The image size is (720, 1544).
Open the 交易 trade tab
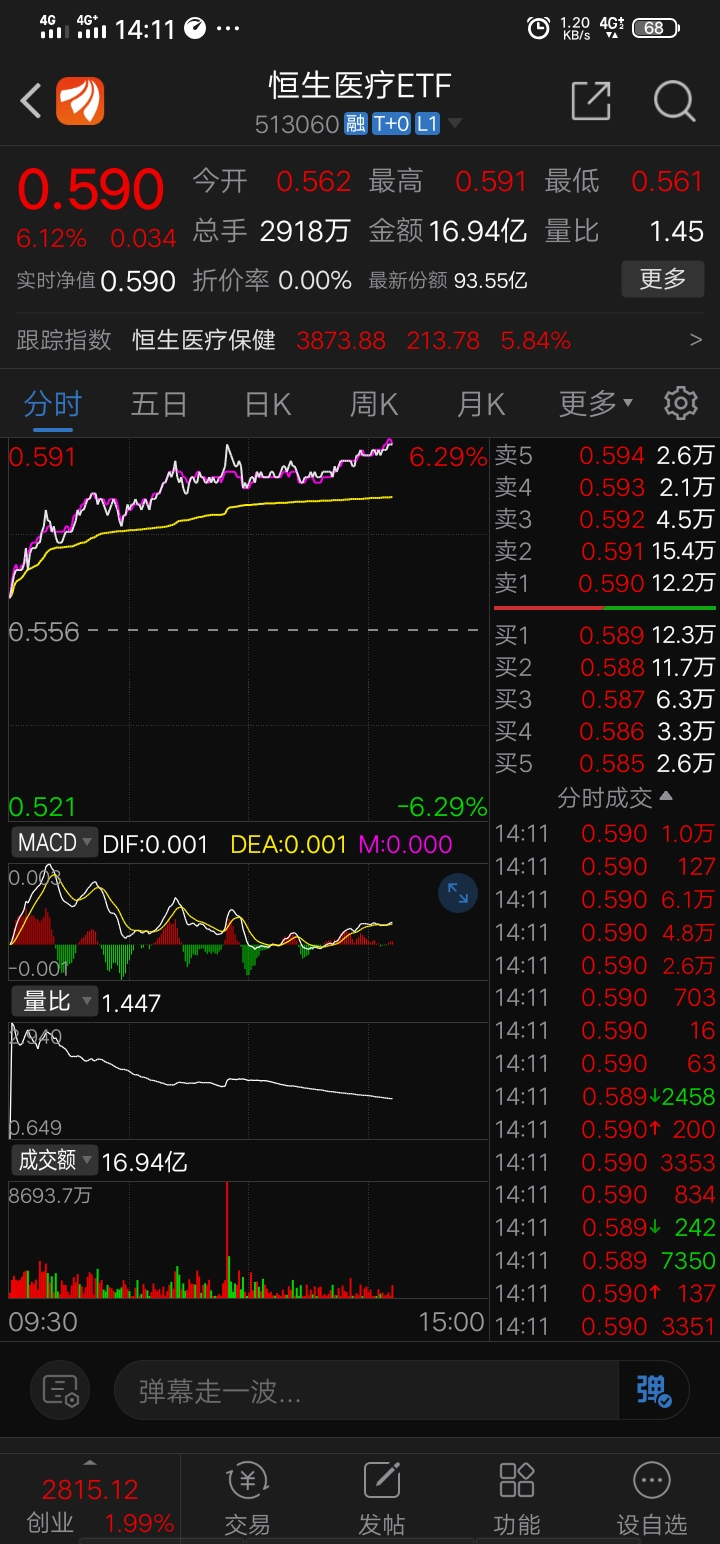coord(247,1497)
